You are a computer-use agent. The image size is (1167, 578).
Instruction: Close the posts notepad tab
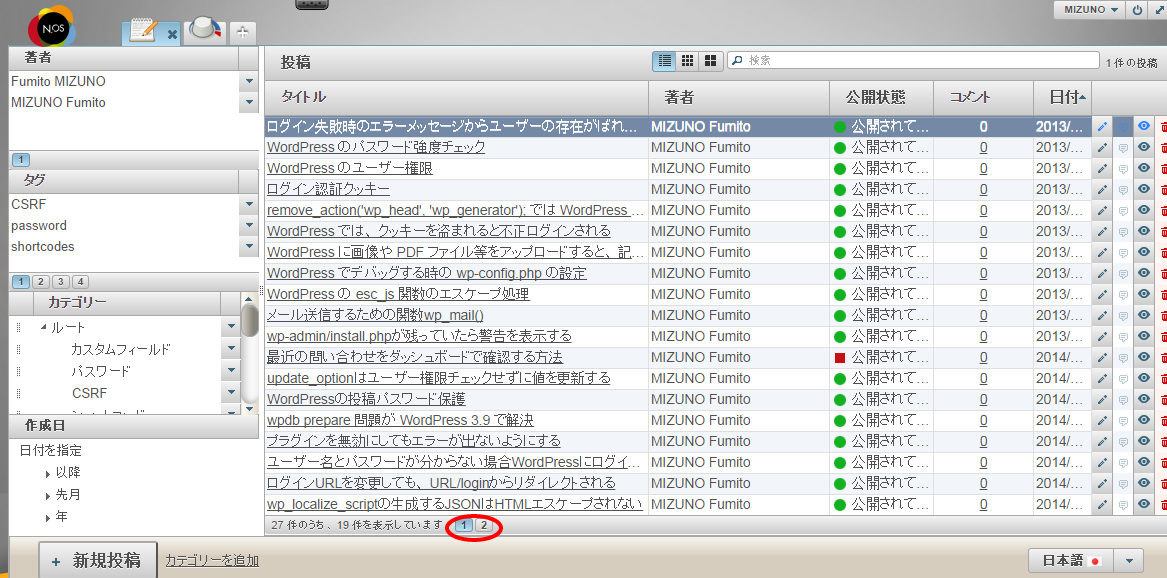tap(172, 33)
